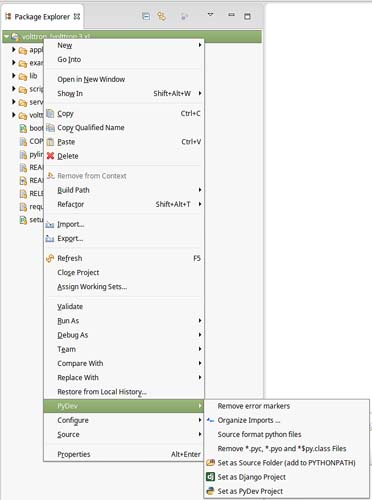The image size is (372, 500).
Task: Open the Compare With submenu
Action: tap(124, 363)
